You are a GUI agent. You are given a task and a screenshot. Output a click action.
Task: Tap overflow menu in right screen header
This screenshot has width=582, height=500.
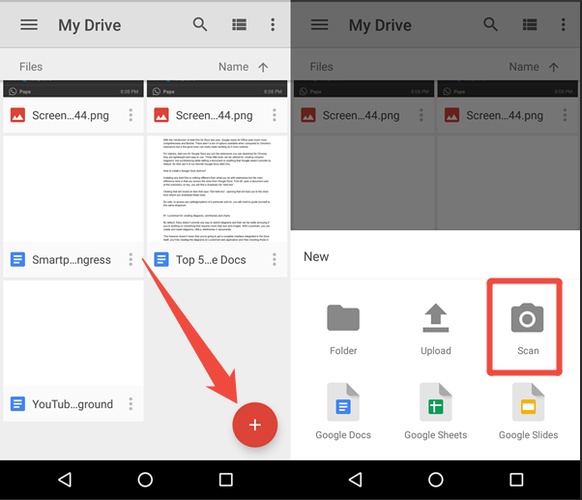563,25
